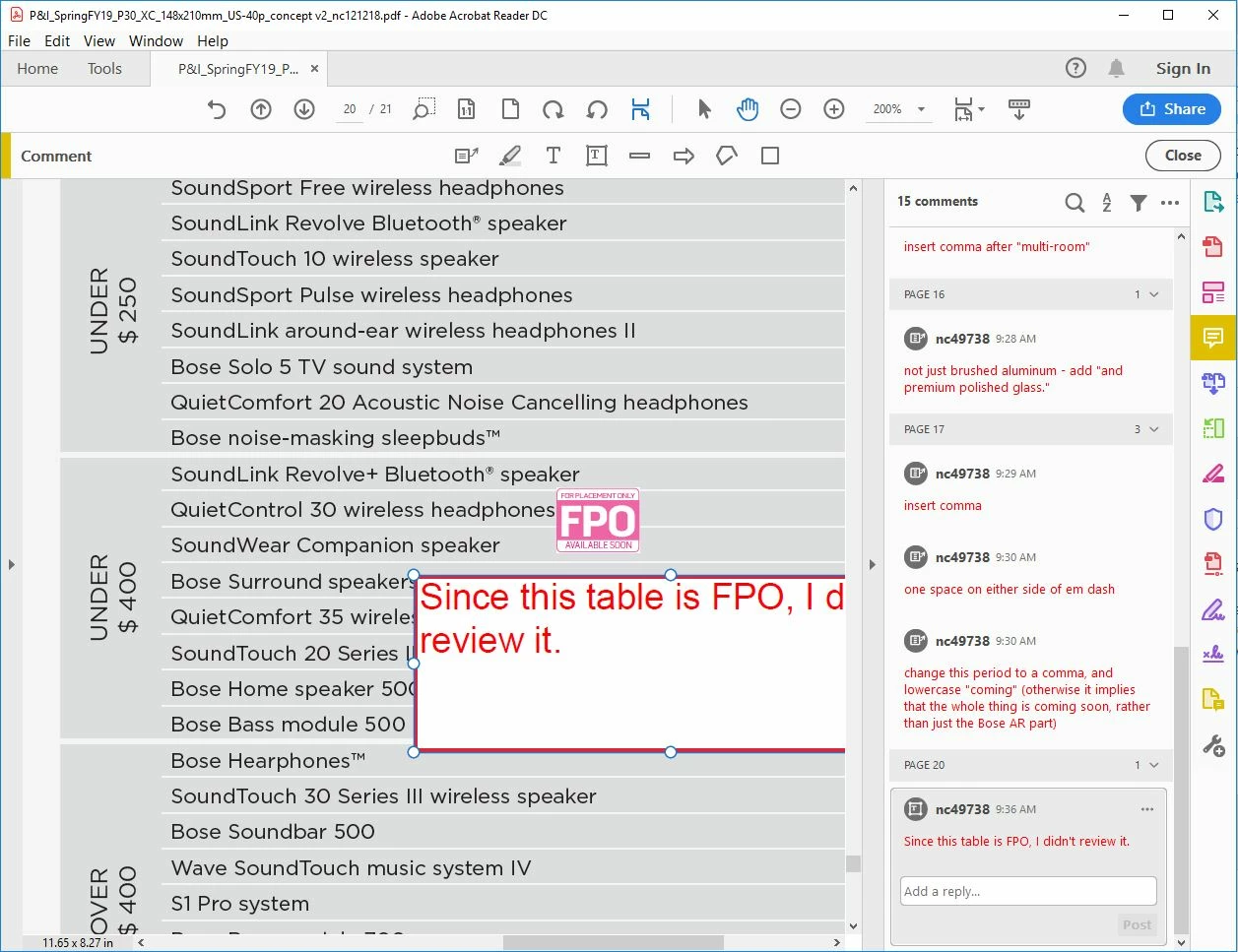Image resolution: width=1238 pixels, height=952 pixels.
Task: Open the page display options dropdown
Action: (969, 109)
